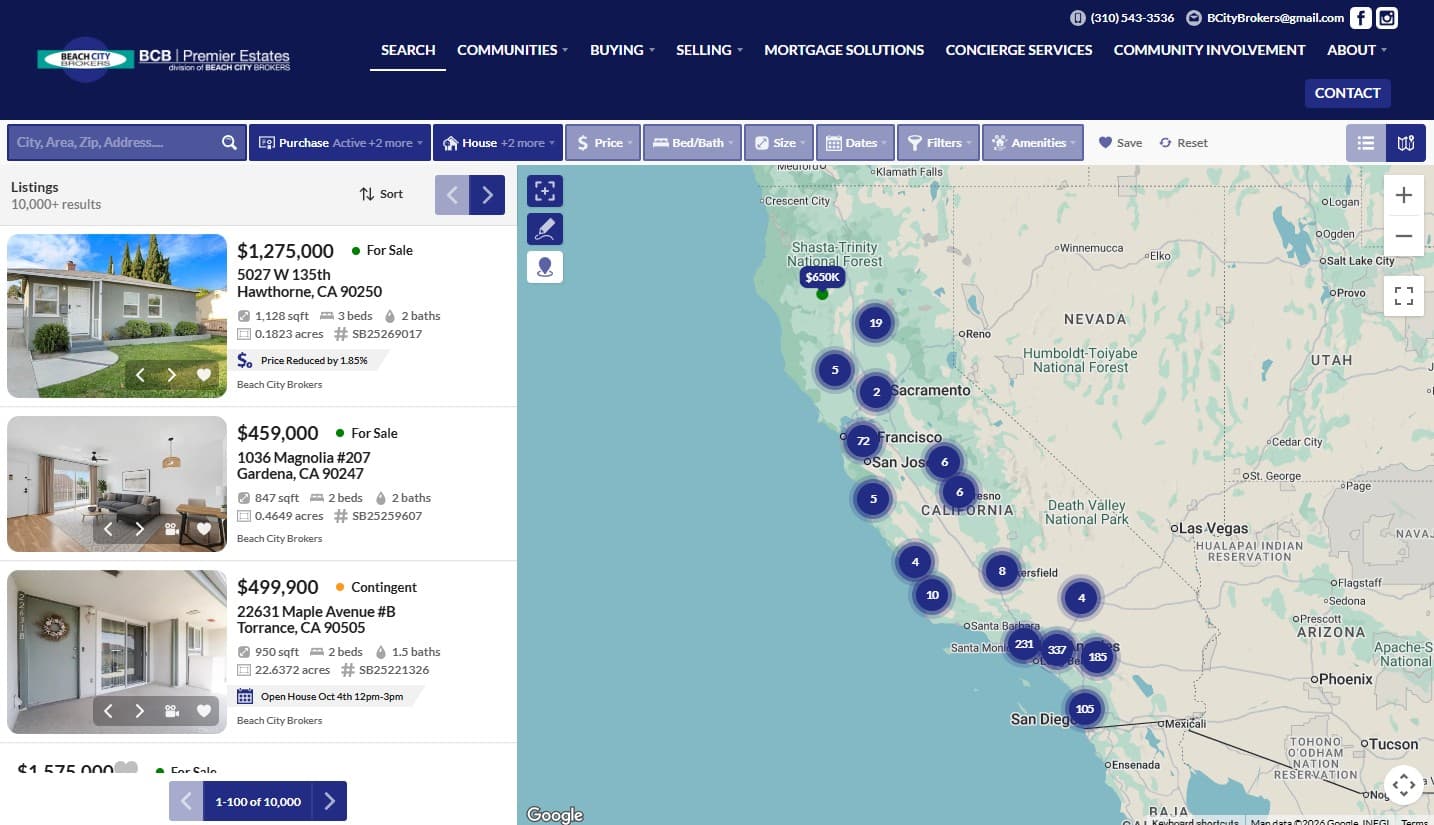Toggle fullscreen map view
The width and height of the screenshot is (1434, 825).
(1403, 296)
